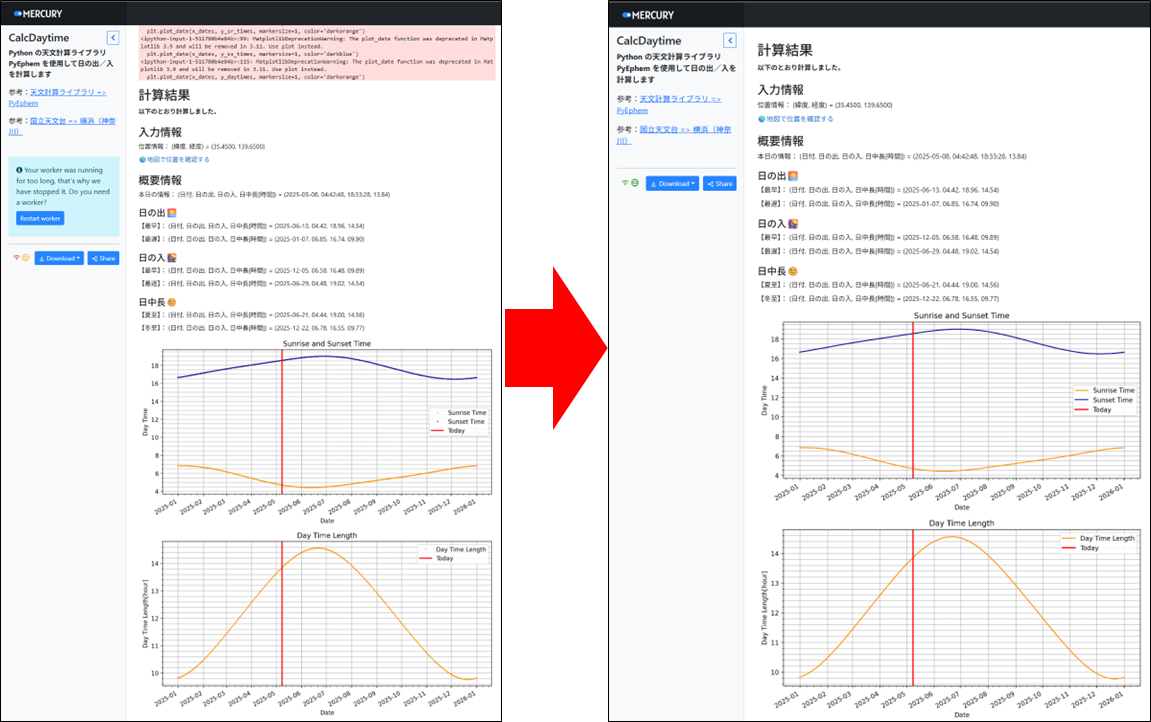The image size is (1151, 722).
Task: Click the green worker status face icon in the right screenshot
Action: [635, 183]
